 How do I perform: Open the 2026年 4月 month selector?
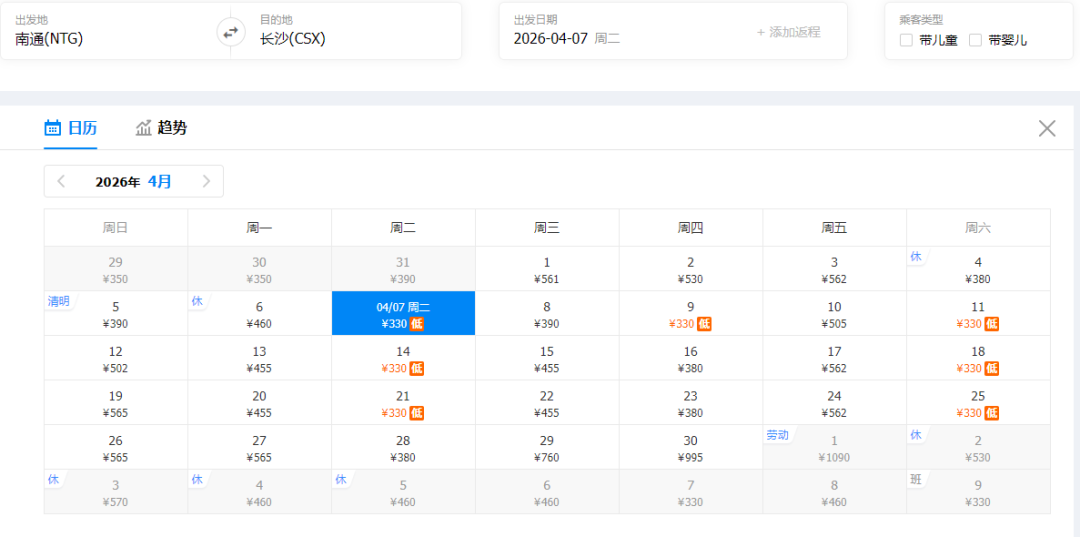click(x=134, y=182)
